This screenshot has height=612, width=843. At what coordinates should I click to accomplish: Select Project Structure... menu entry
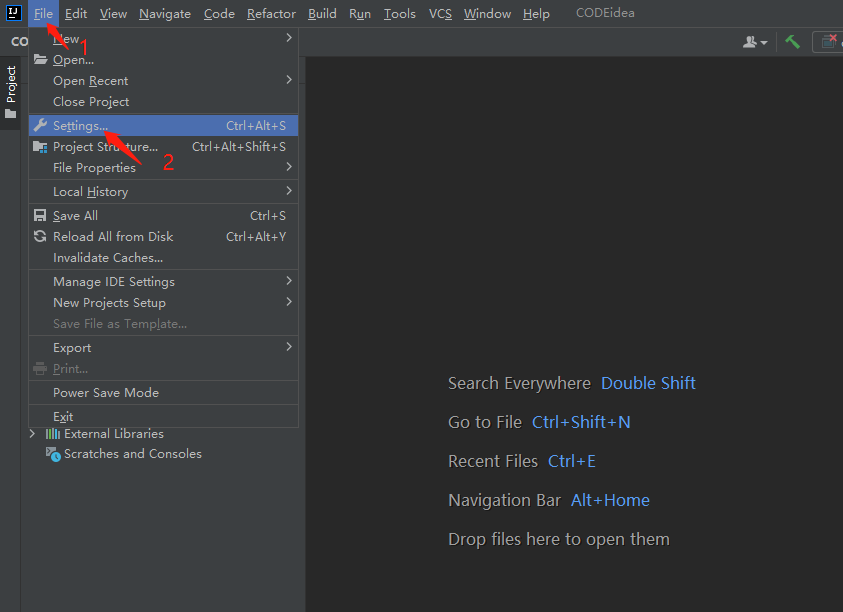coord(163,146)
